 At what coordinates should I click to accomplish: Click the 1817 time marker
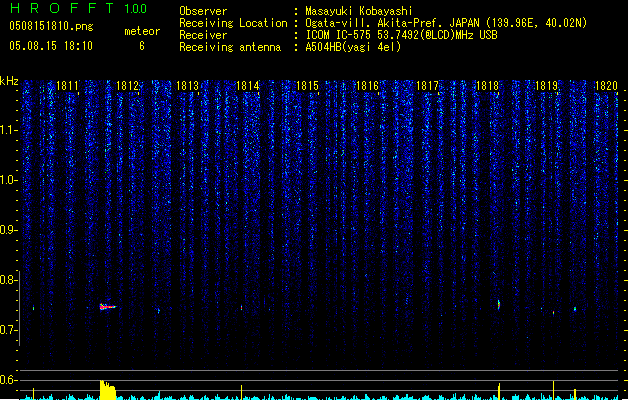pos(428,86)
